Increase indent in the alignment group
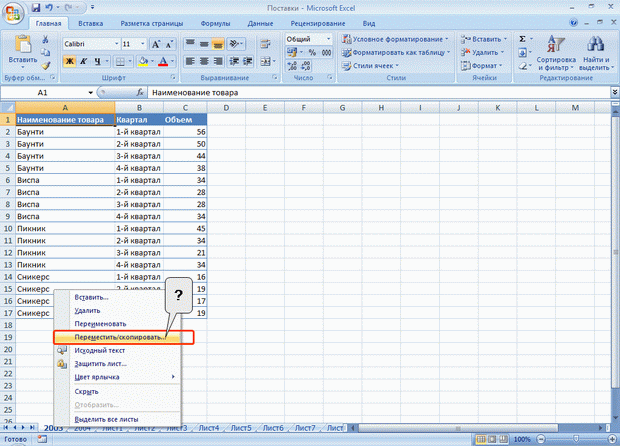The height and width of the screenshot is (446, 620). [248, 61]
